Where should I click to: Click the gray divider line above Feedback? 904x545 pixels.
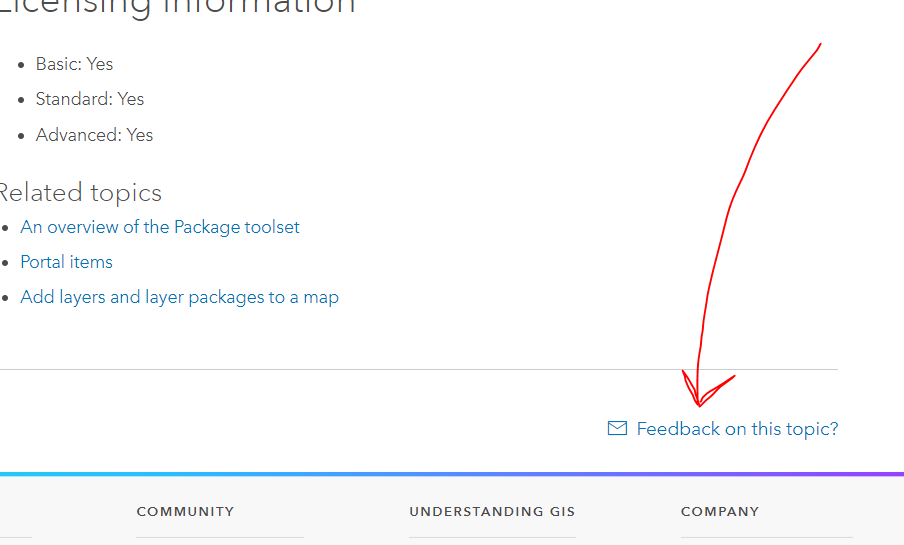419,369
